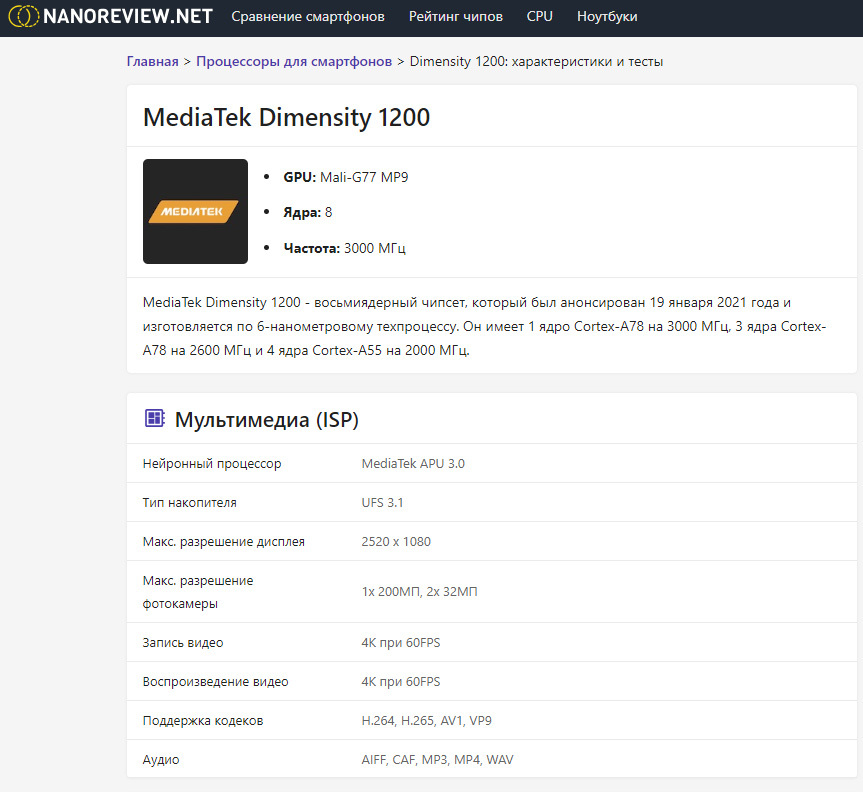Select the AIFF, CAF, MP3, MP4, WAV value

437,760
